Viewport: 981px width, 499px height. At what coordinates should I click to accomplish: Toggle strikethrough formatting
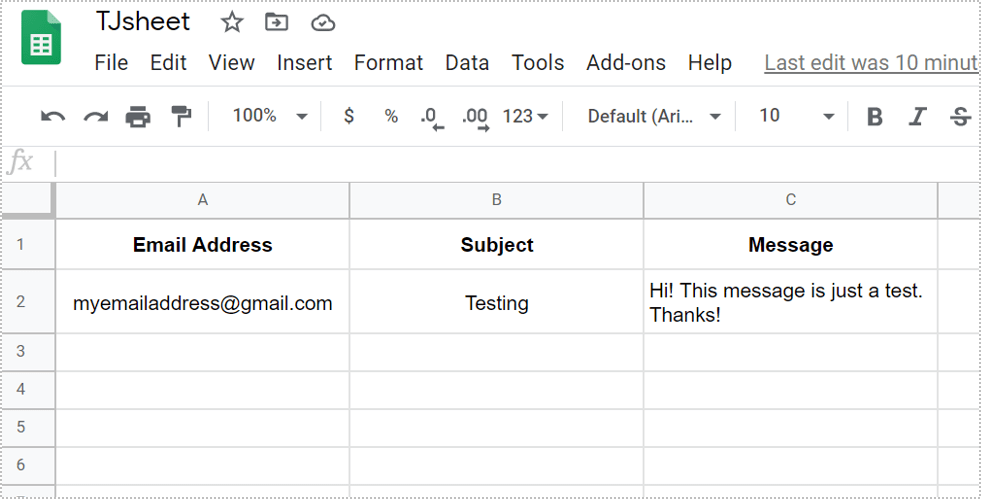(960, 117)
